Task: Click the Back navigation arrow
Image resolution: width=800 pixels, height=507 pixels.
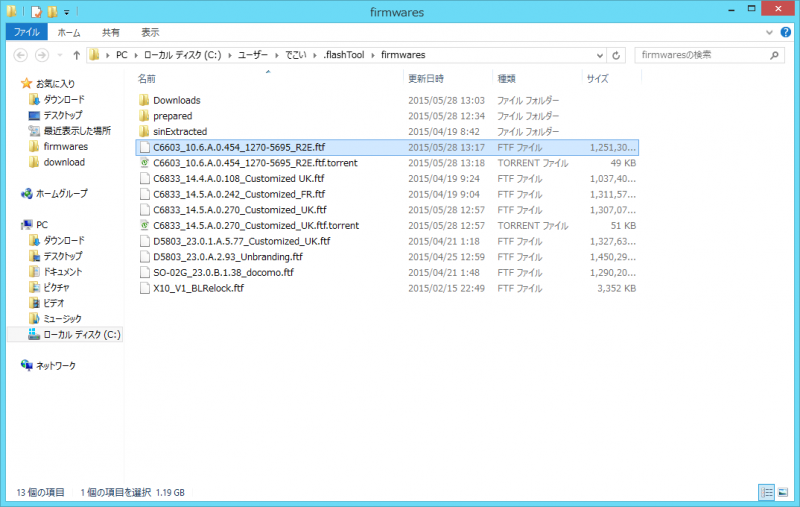Action: coord(20,55)
